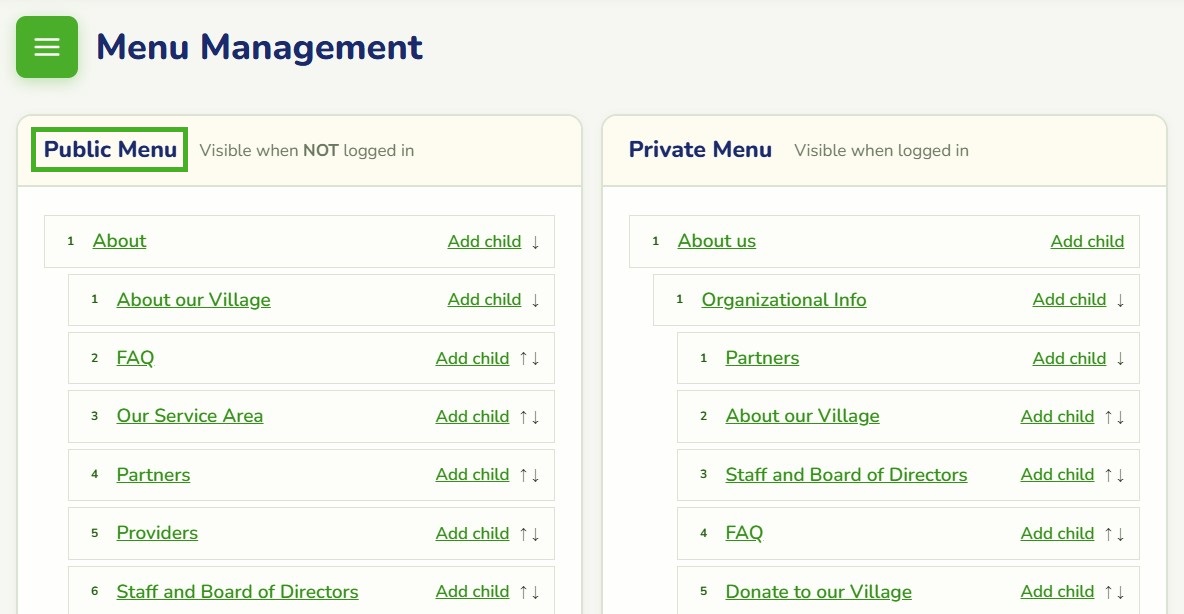The width and height of the screenshot is (1184, 614).
Task: Add child to private Partners item
Action: point(1069,359)
